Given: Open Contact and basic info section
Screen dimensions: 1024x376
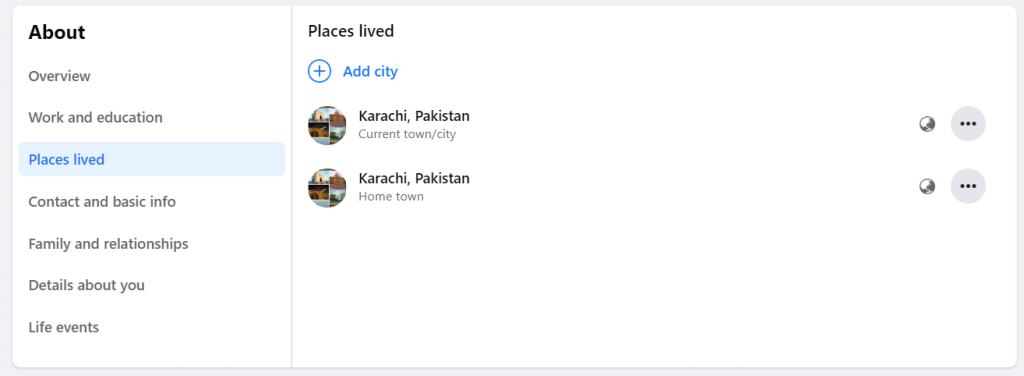Looking at the screenshot, I should point(102,202).
